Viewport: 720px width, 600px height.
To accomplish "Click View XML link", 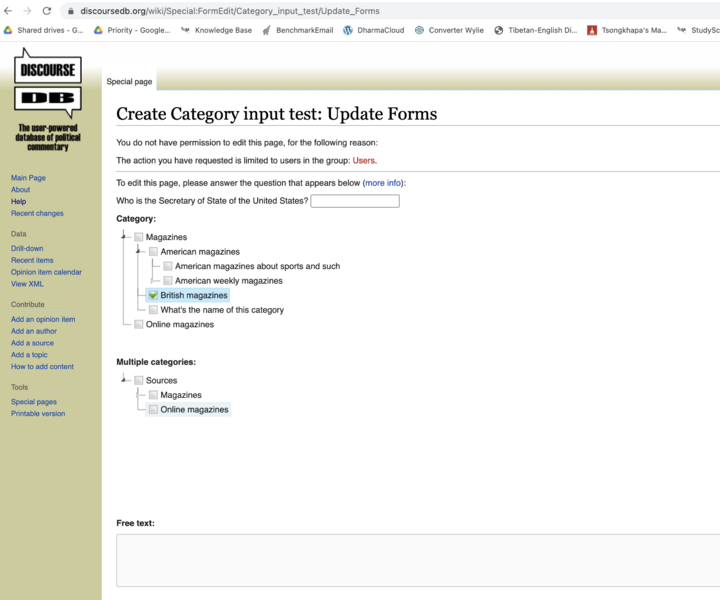I will pyautogui.click(x=27, y=284).
